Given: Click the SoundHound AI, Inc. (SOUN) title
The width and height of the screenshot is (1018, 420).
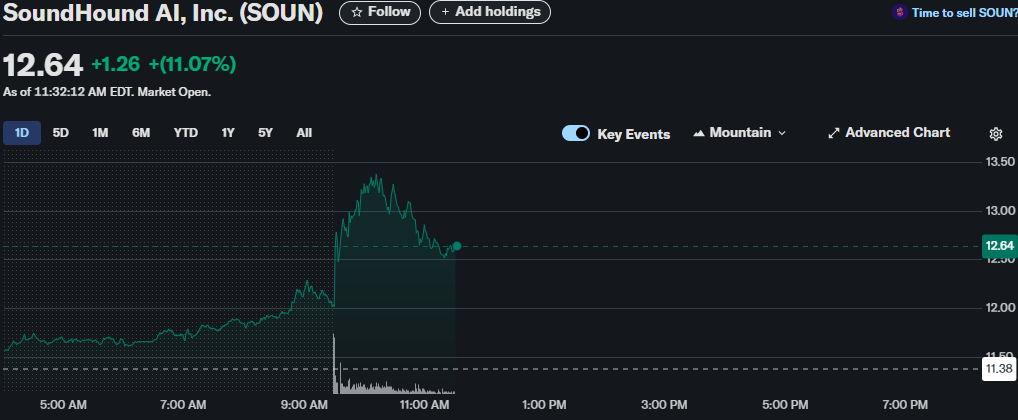Looking at the screenshot, I should click(163, 12).
